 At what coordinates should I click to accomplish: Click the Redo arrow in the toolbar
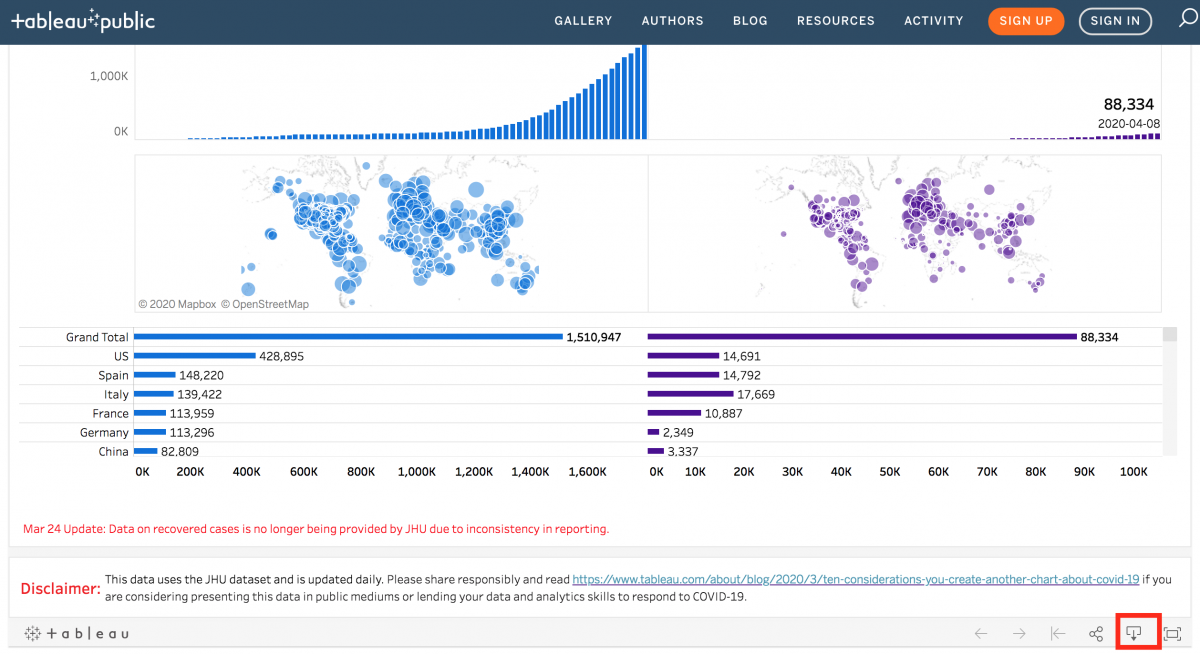[1019, 632]
